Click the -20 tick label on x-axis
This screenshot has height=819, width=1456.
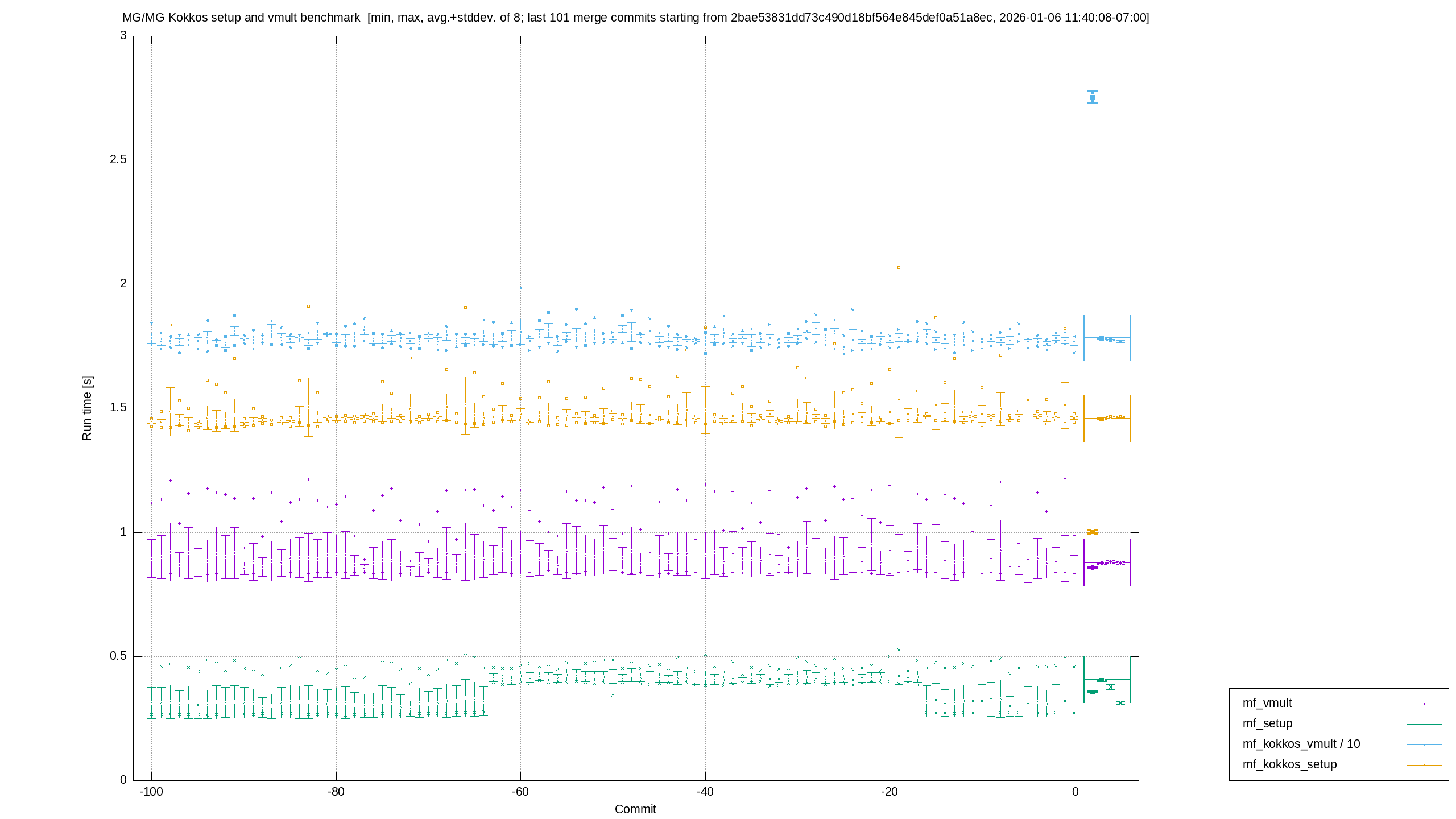coord(890,792)
